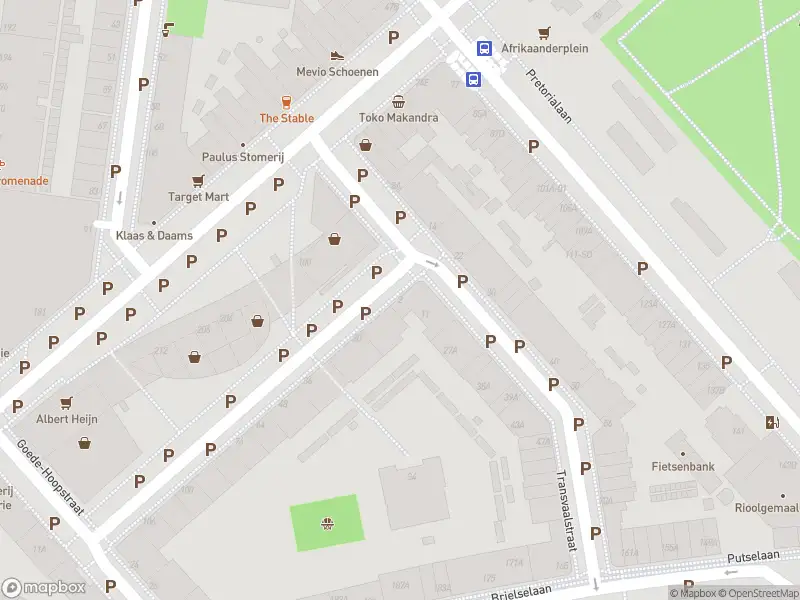The width and height of the screenshot is (800, 600).
Task: Click the Klaas & Daams label
Action: click(x=154, y=236)
